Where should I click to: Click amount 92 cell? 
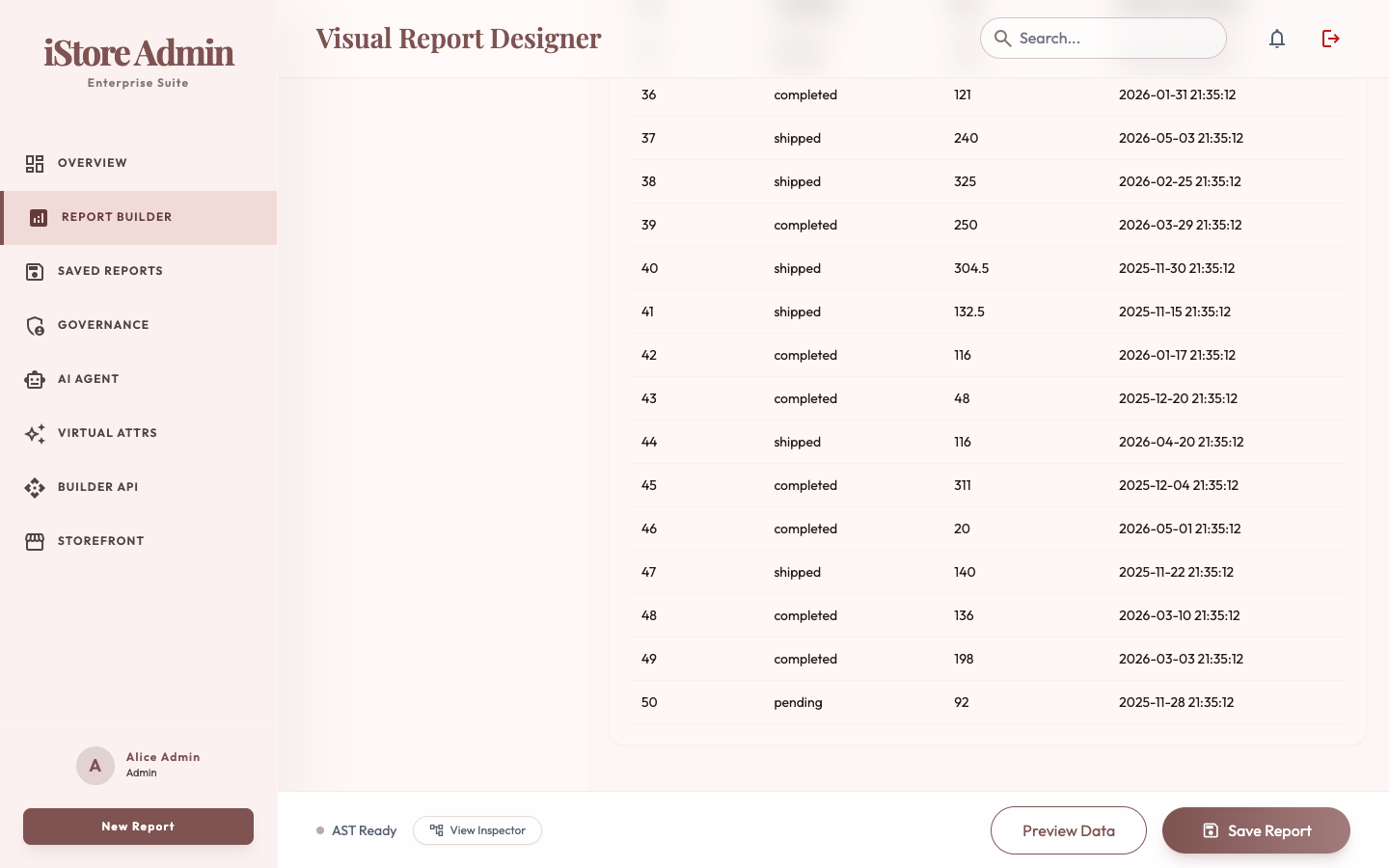pyautogui.click(x=961, y=702)
